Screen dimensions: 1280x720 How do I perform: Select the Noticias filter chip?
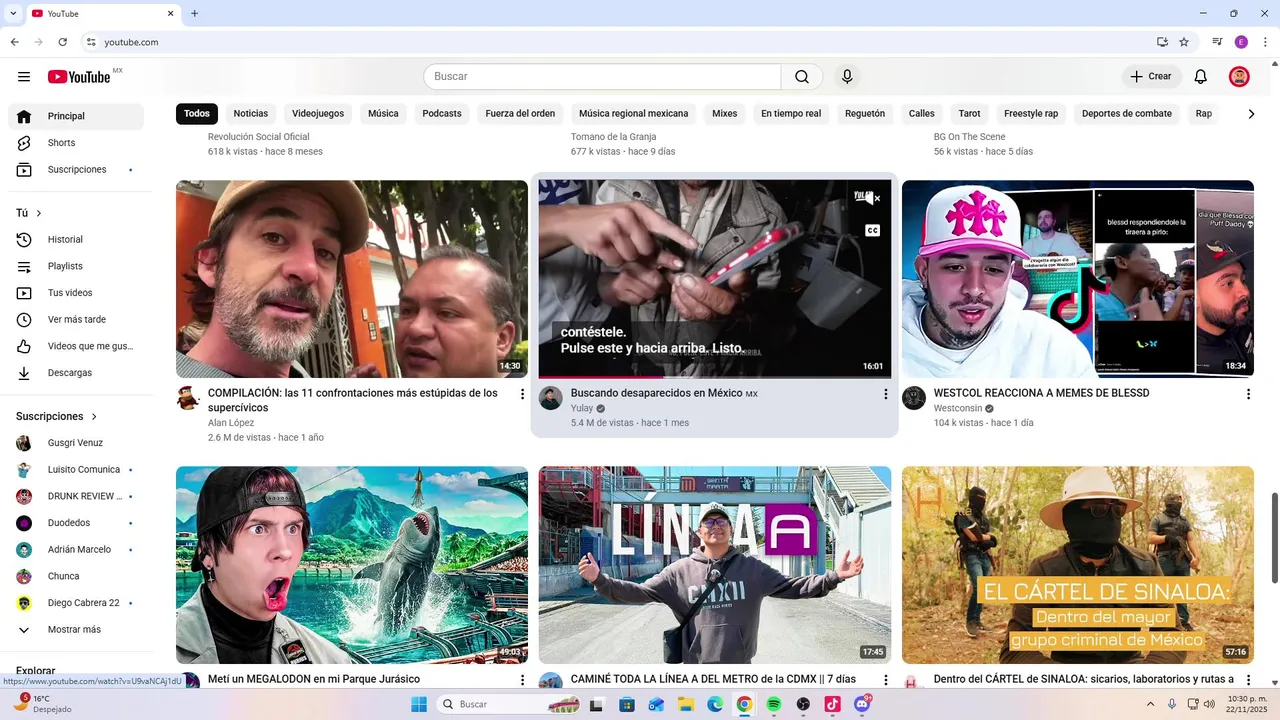251,114
